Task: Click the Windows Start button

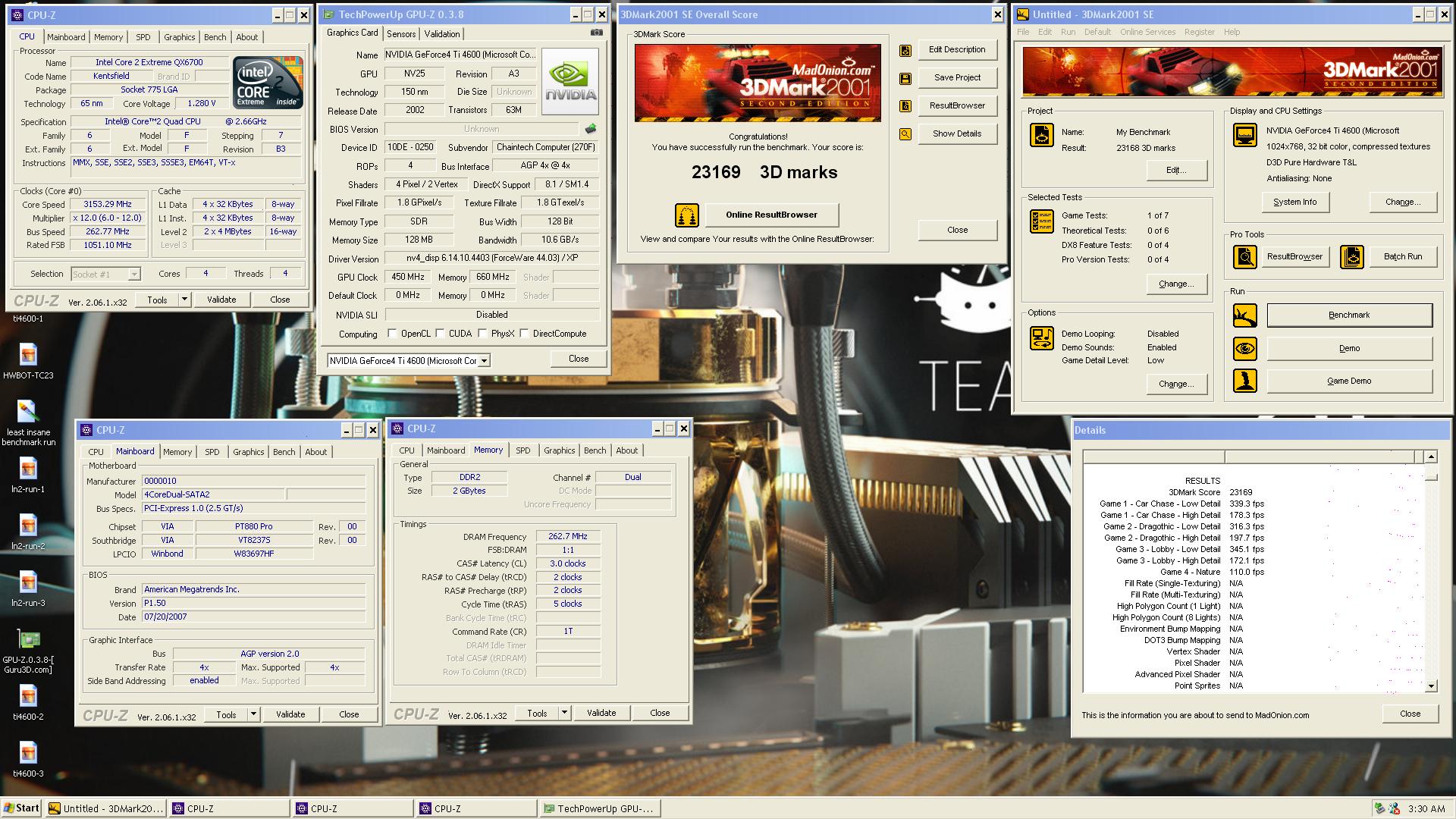Action: pyautogui.click(x=21, y=808)
